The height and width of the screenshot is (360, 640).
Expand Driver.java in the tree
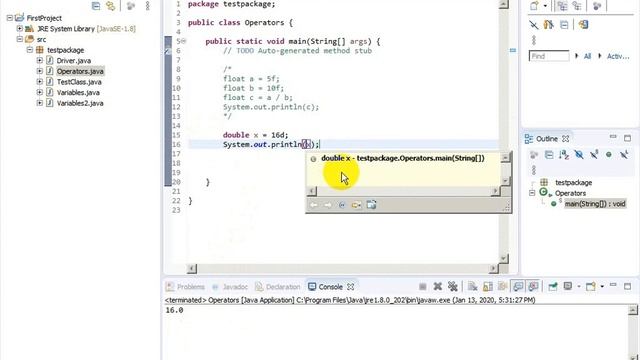(x=40, y=60)
